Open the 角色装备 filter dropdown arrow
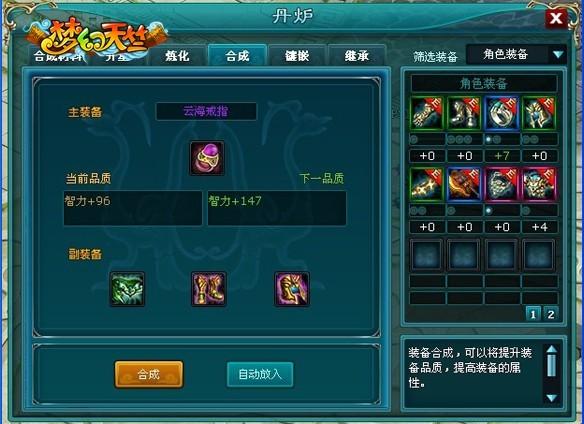The image size is (584, 424). tap(558, 55)
